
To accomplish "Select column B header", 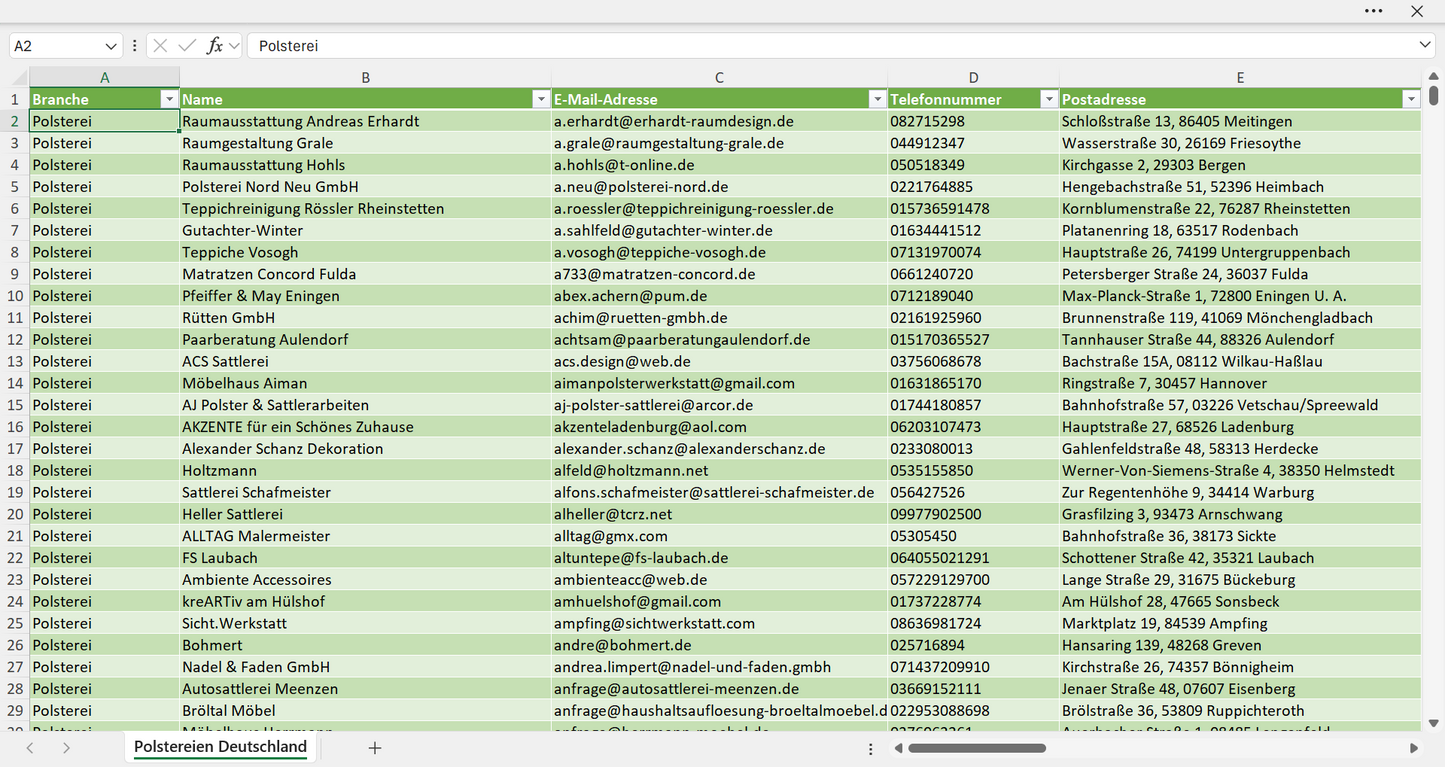I will [x=366, y=77].
